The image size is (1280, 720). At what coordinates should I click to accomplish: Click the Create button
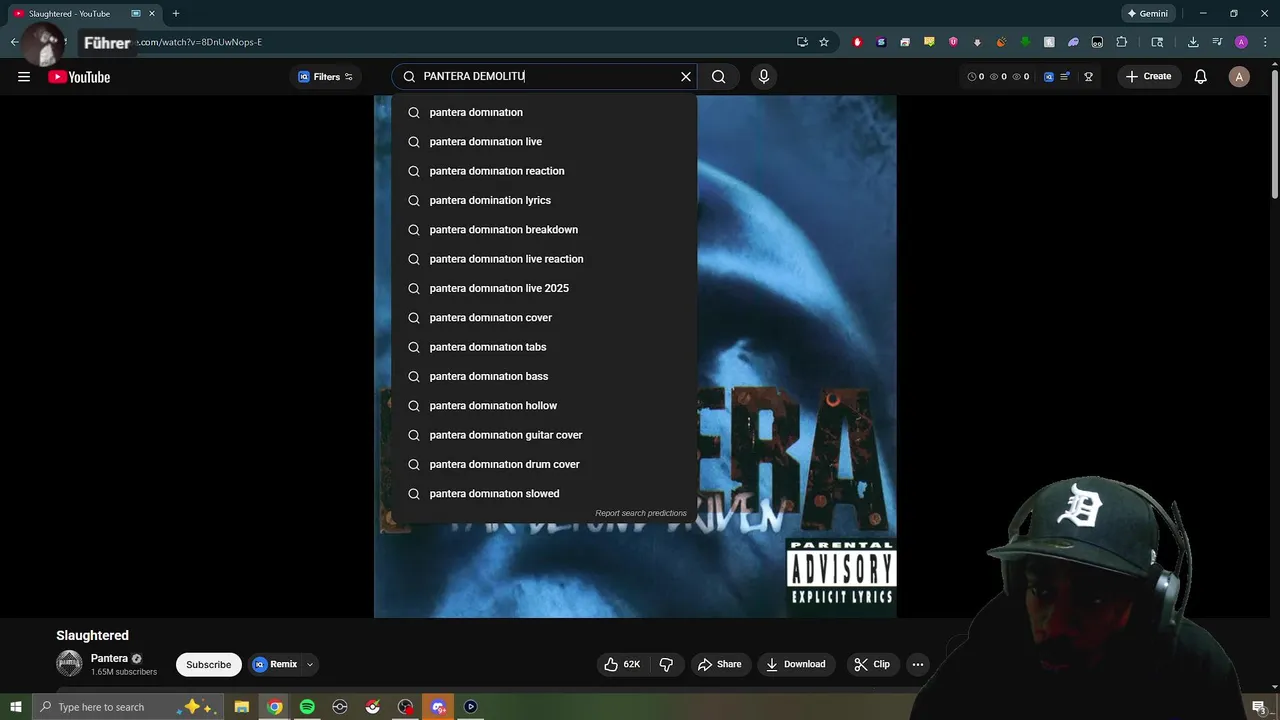coord(1149,77)
